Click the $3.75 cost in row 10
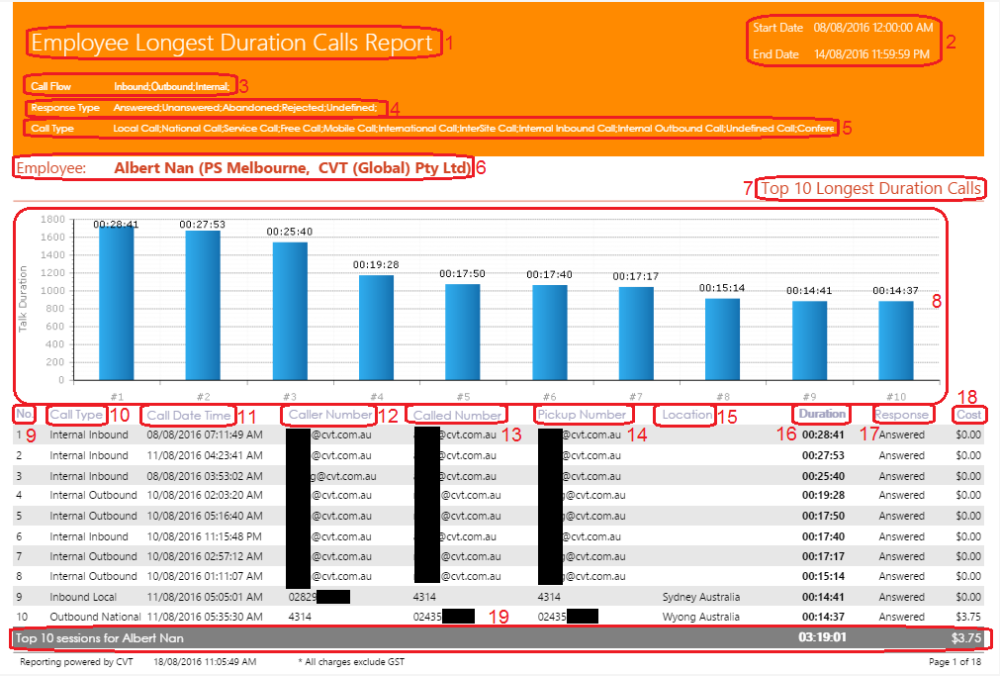Viewport: 1000px width, 676px height. [x=968, y=617]
